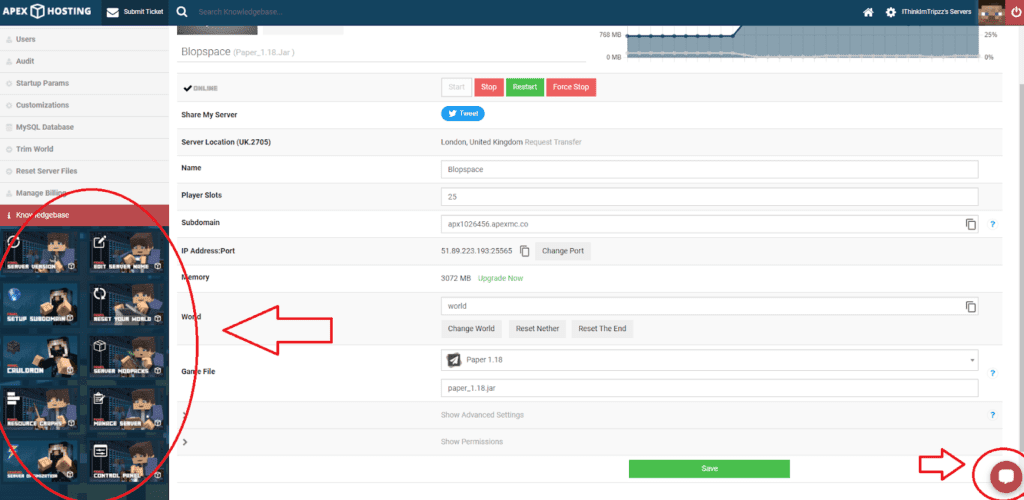Click the Request Transfer link
Image resolution: width=1024 pixels, height=500 pixels.
tap(553, 142)
